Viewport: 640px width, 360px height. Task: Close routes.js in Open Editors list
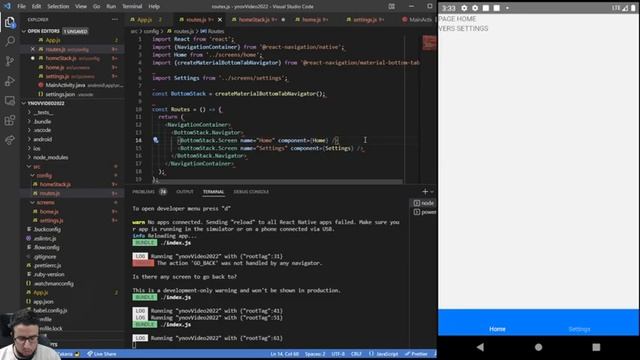33,49
